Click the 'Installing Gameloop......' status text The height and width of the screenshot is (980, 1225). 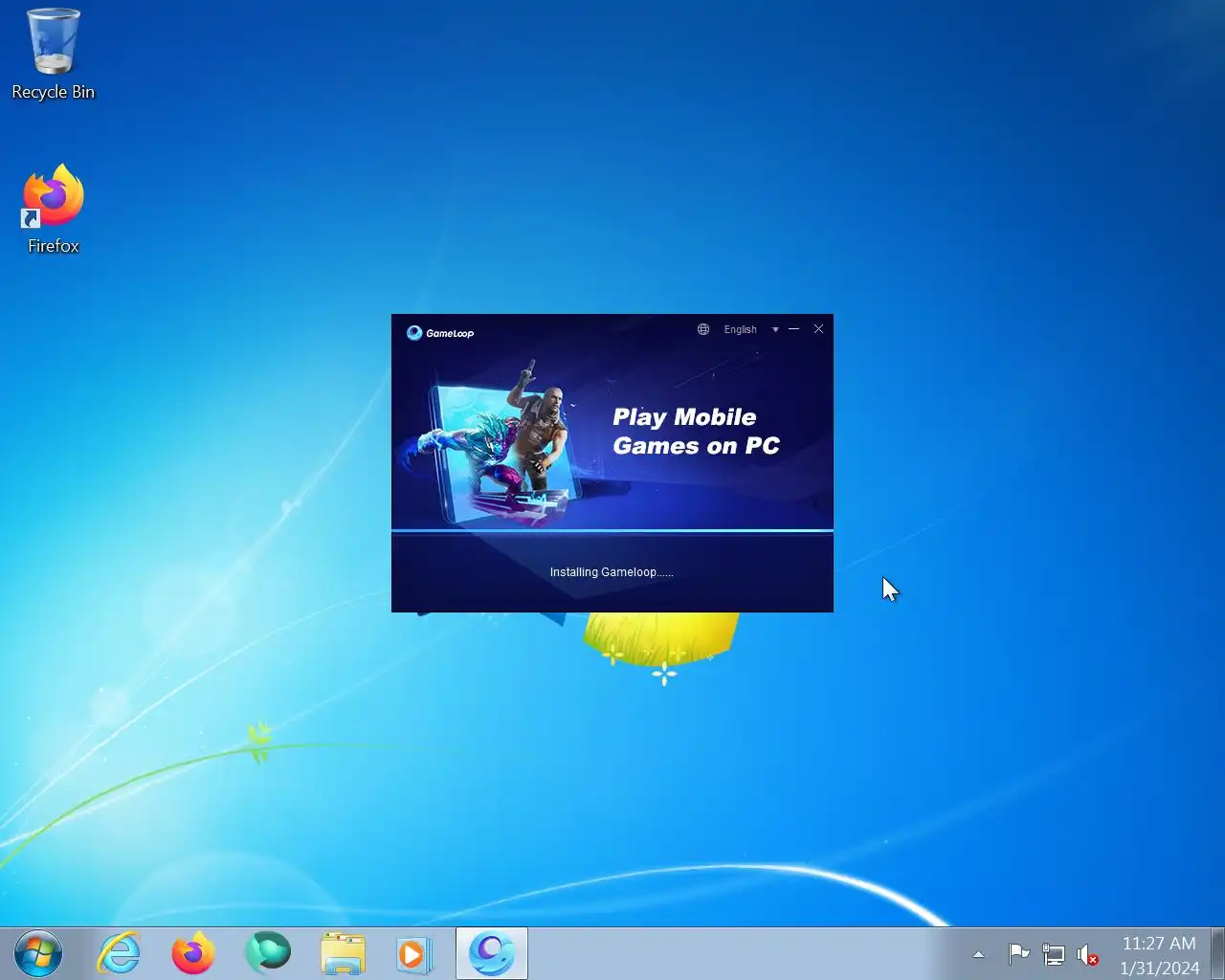[612, 572]
